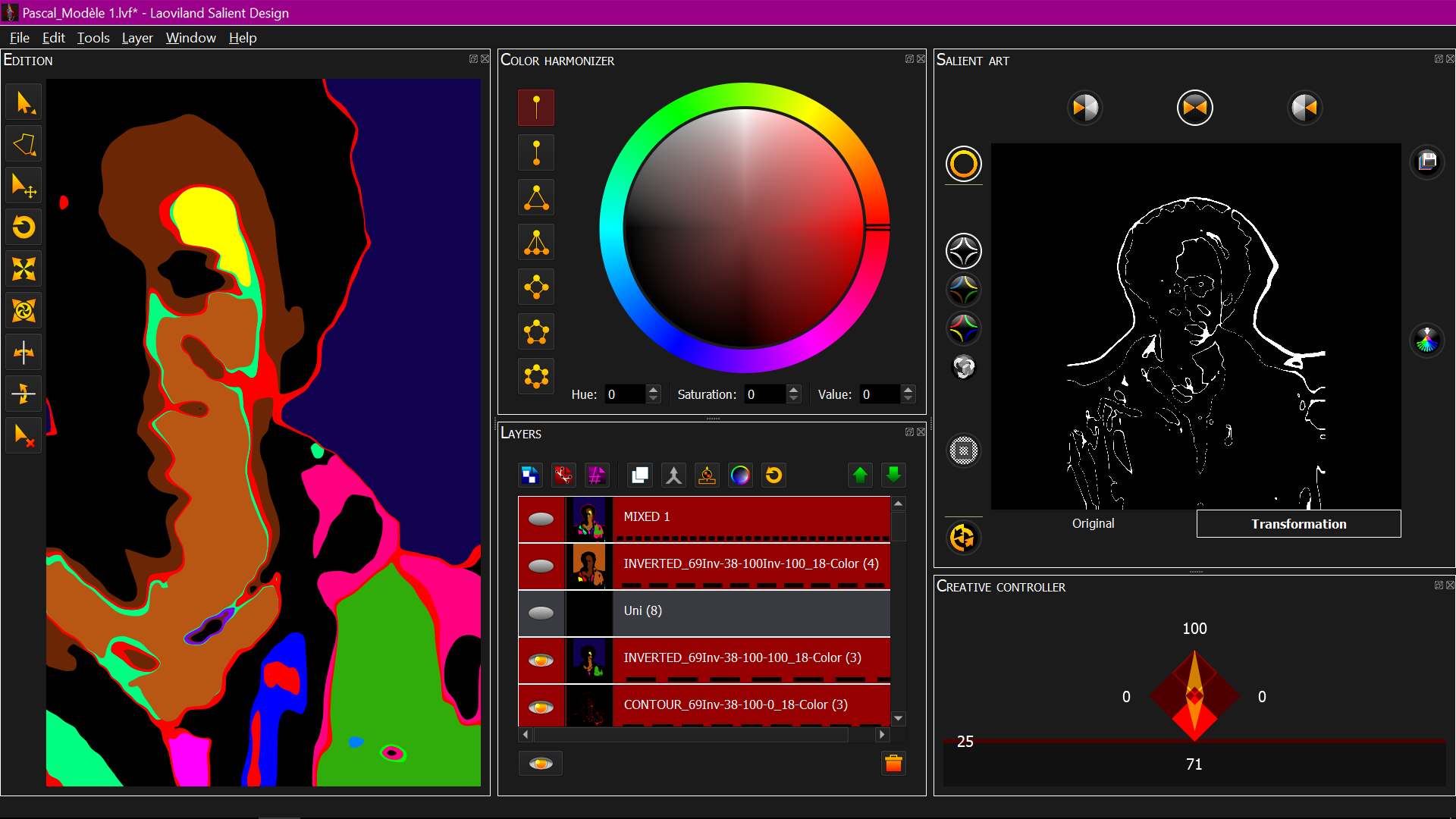The image size is (1456, 819).
Task: Click the Transformation tab in Salient Art
Action: click(1298, 524)
